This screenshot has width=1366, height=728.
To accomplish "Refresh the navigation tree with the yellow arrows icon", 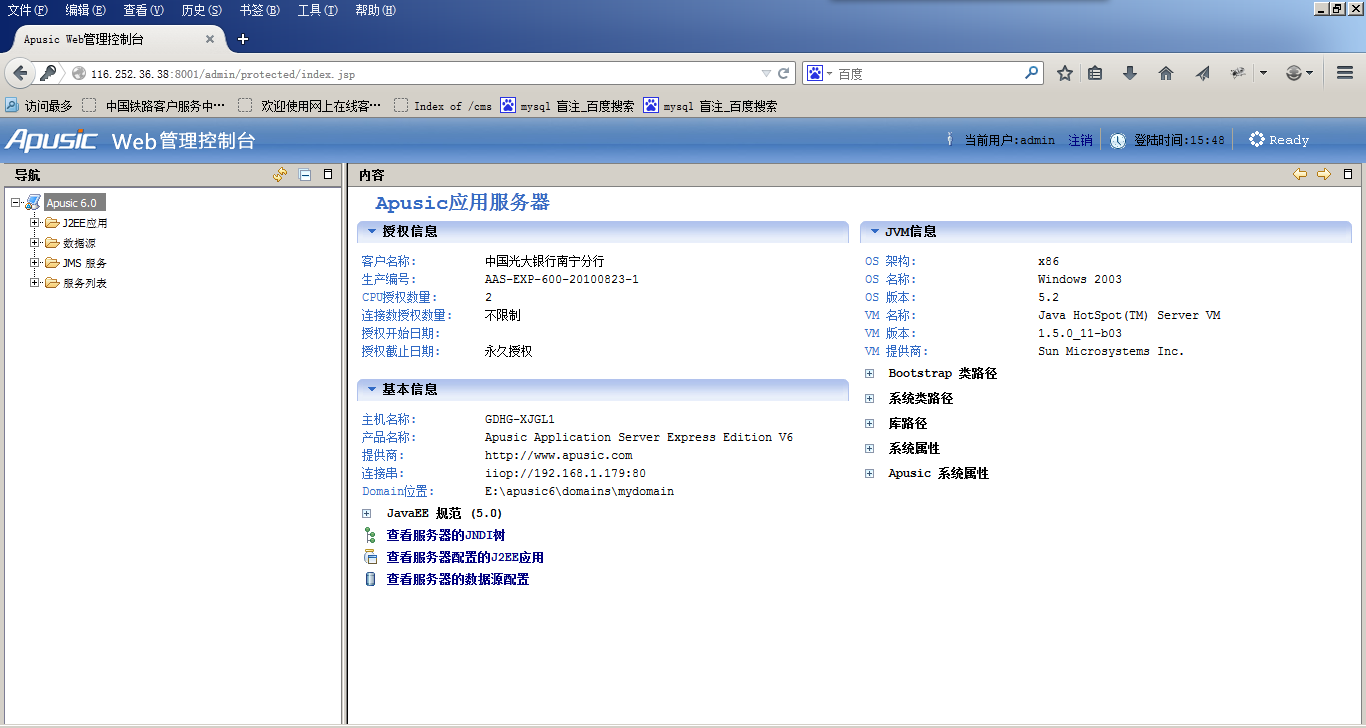I will (x=280, y=175).
